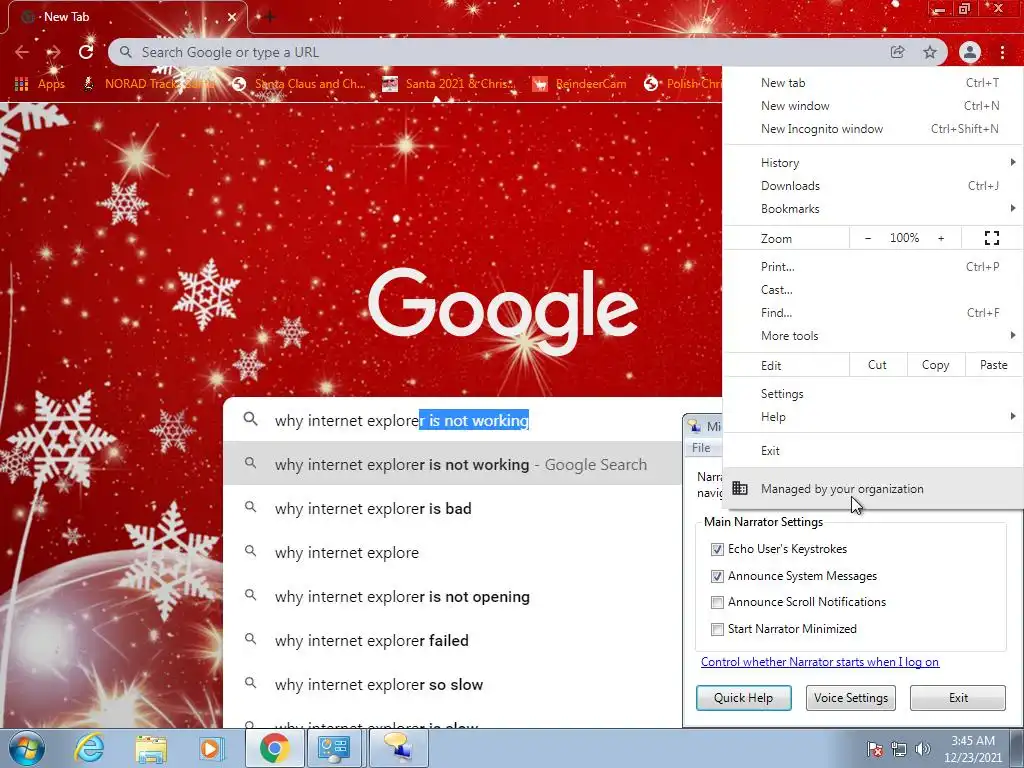Select Print... in the Chrome menu
This screenshot has width=1024, height=768.
[873, 266]
